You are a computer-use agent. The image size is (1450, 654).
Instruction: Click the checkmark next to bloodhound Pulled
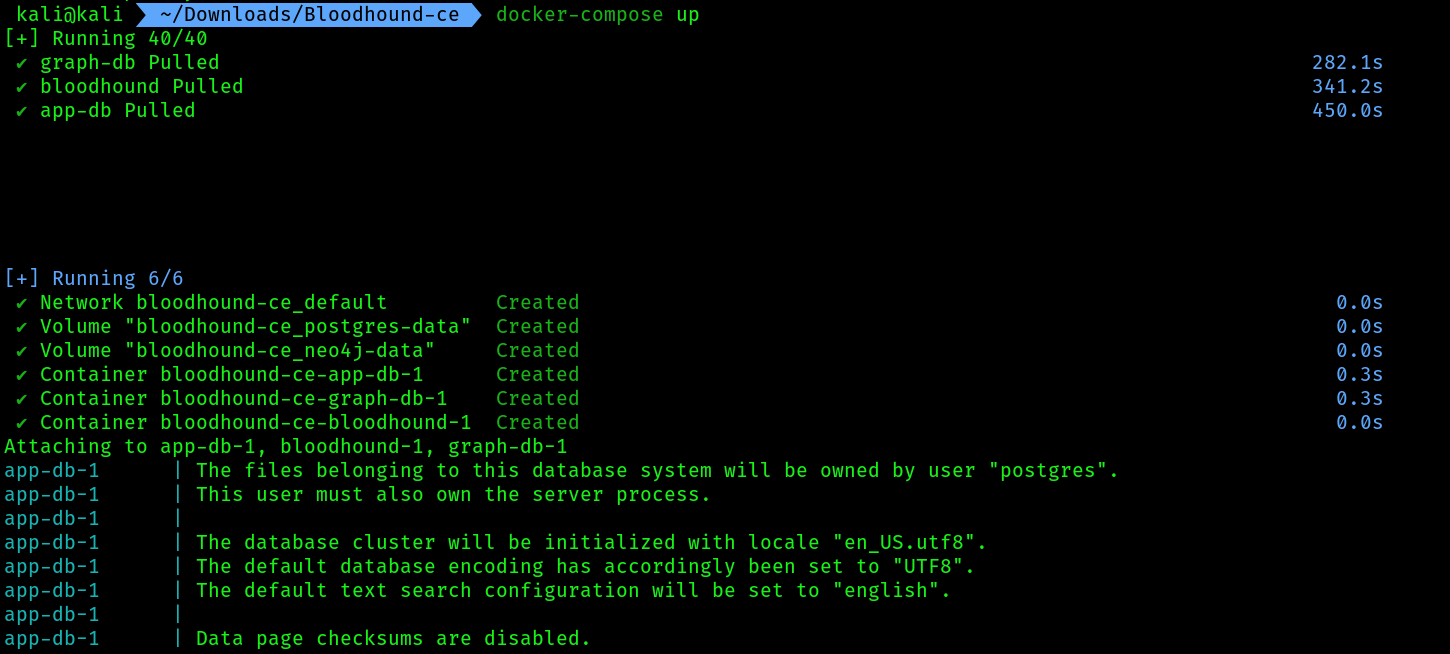click(22, 87)
